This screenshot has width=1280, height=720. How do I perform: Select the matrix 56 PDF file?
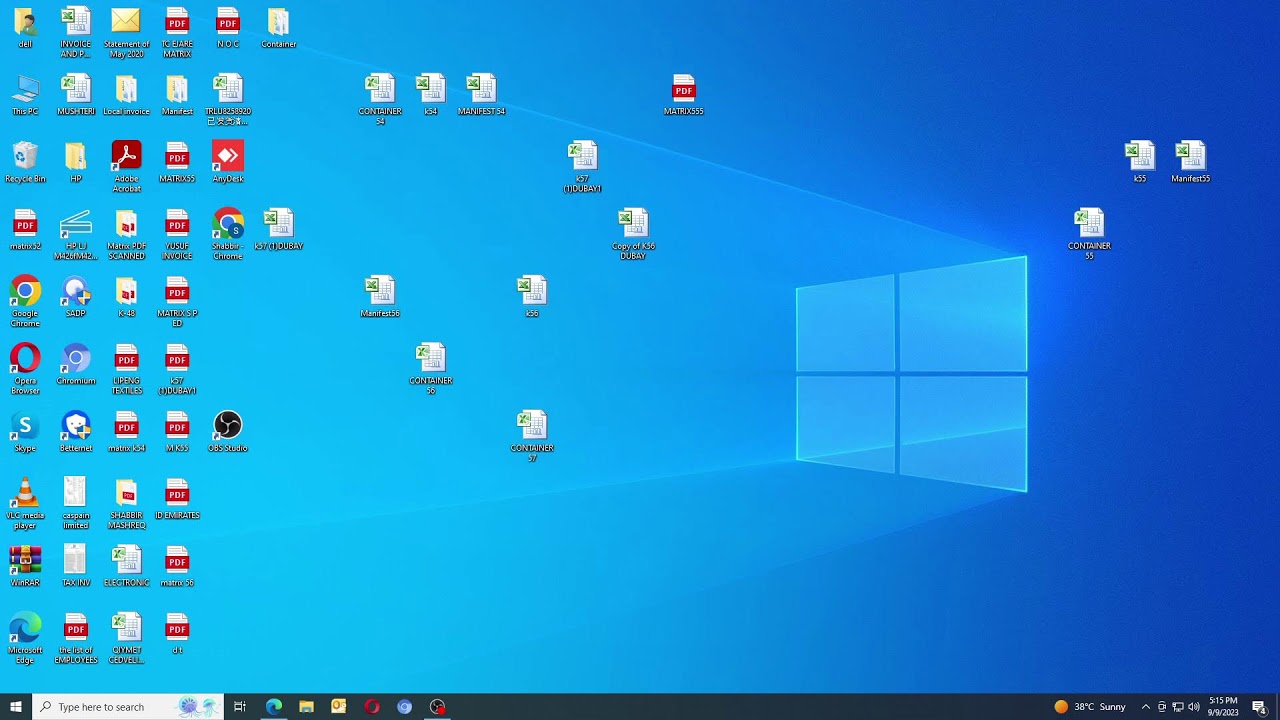177,566
